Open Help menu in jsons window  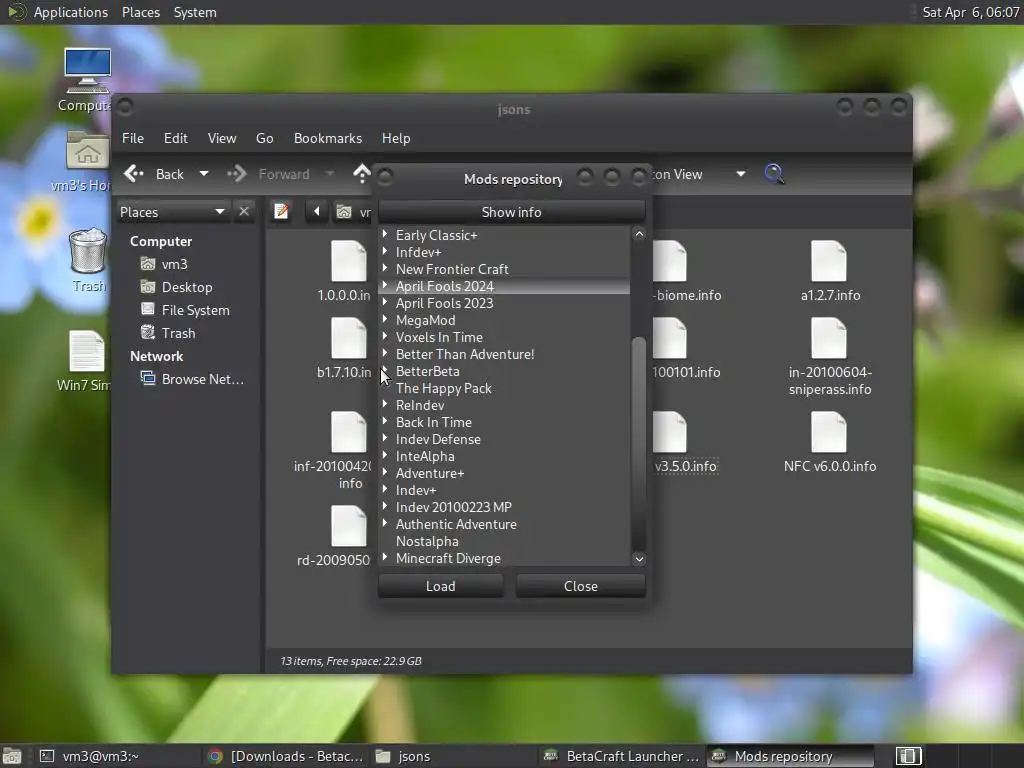click(396, 138)
